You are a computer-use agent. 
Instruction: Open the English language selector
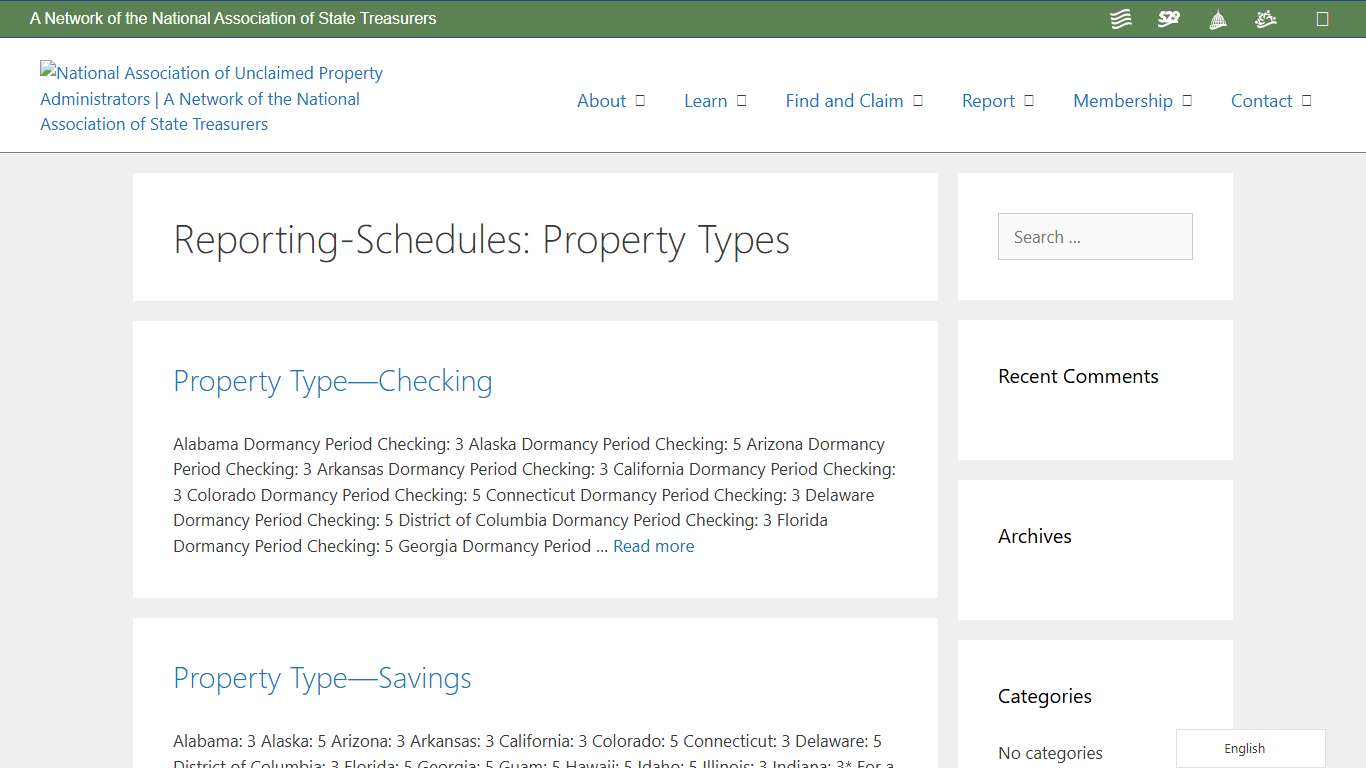click(x=1244, y=748)
